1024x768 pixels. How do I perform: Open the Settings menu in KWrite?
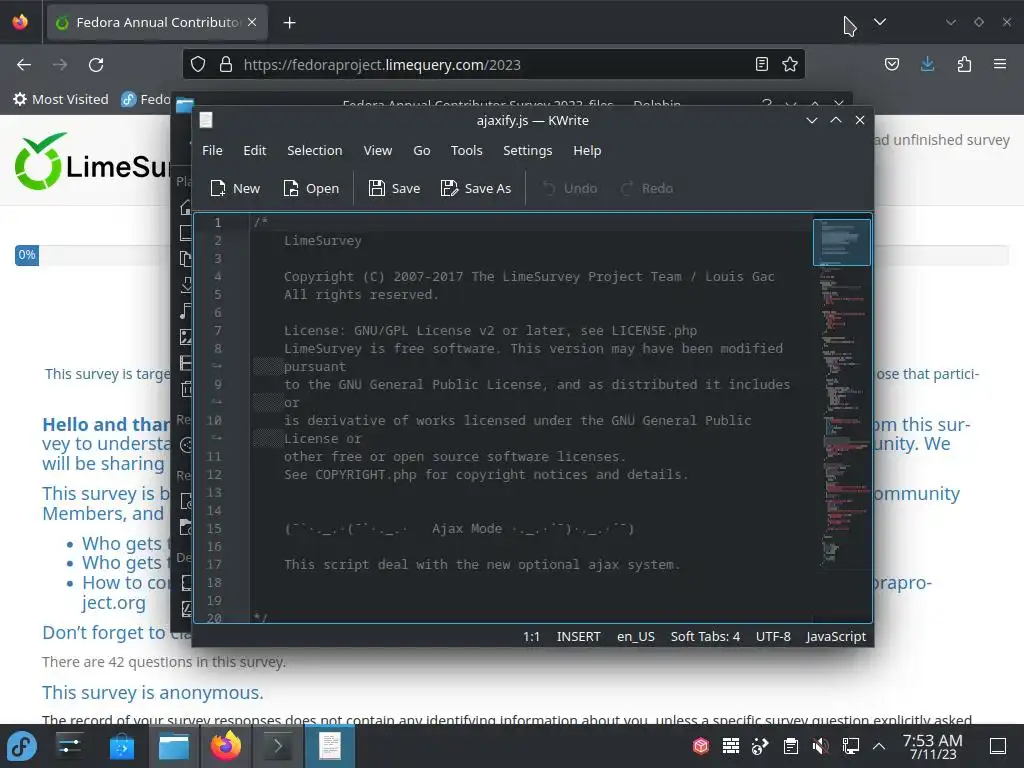[527, 150]
